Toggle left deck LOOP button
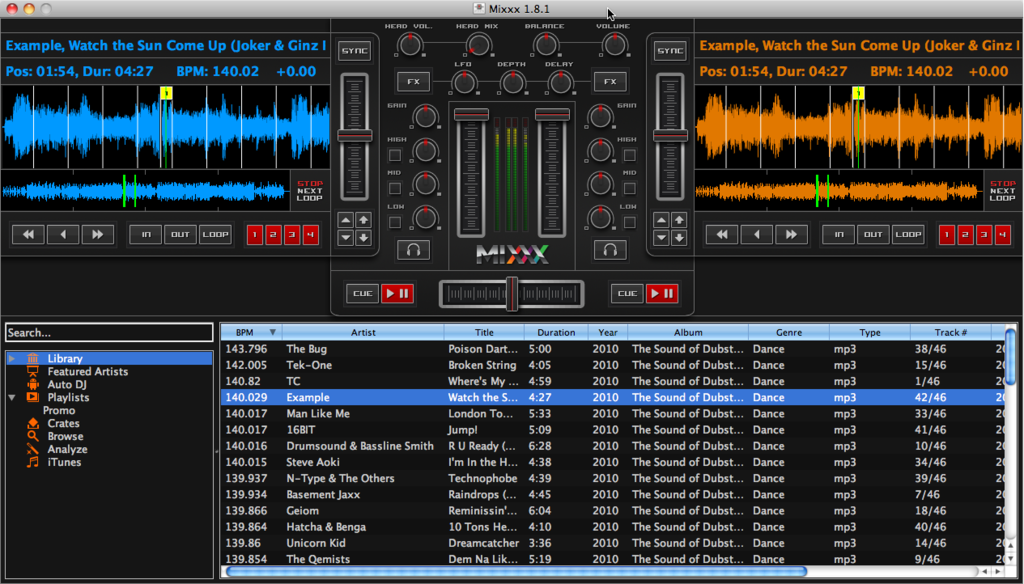This screenshot has height=584, width=1024. [x=215, y=235]
